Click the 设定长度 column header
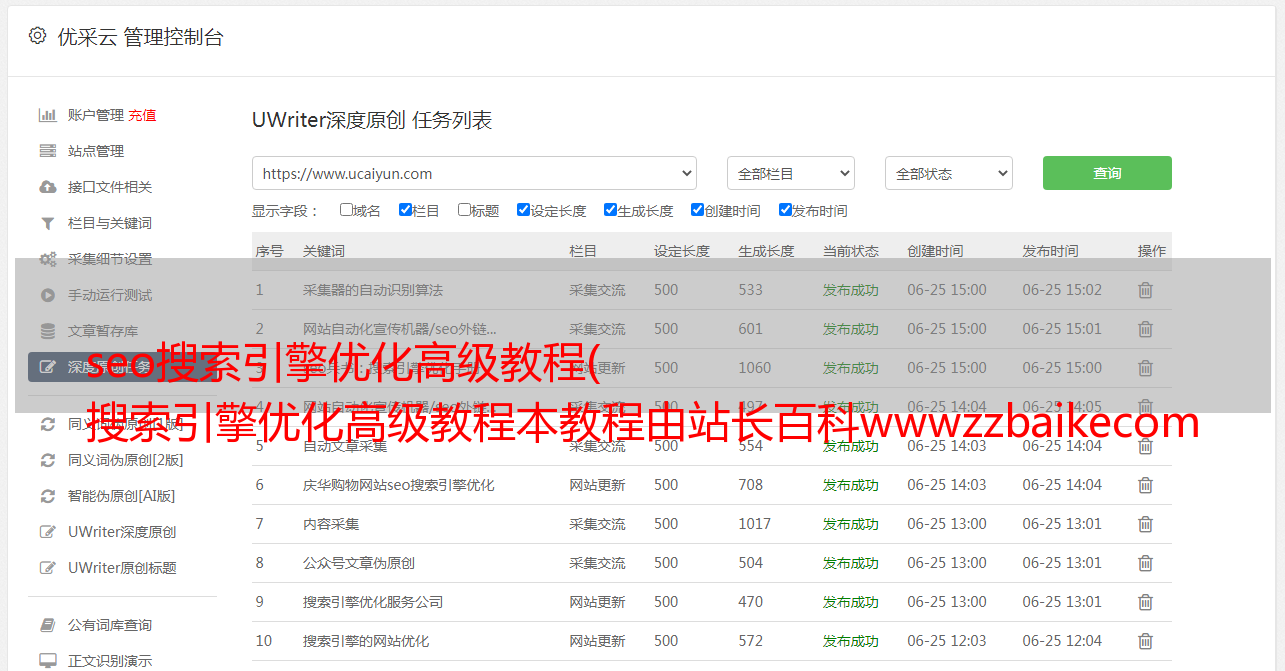Screen dimensions: 1285x671 [x=682, y=251]
